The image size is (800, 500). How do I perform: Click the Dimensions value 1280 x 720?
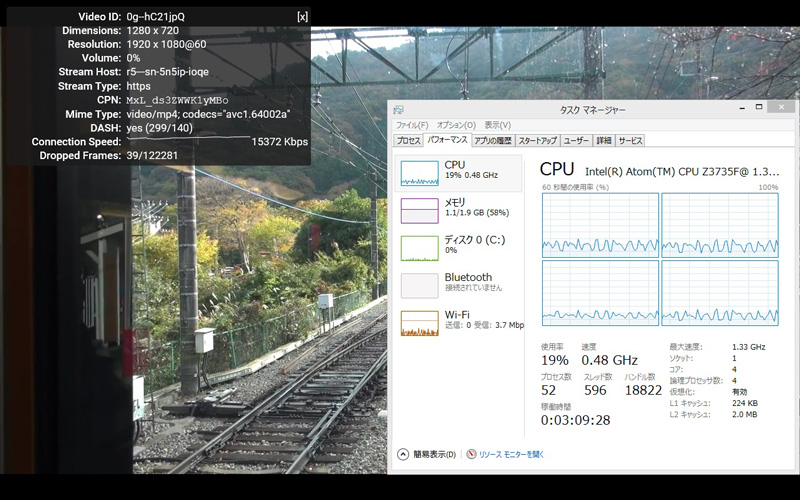[153, 31]
